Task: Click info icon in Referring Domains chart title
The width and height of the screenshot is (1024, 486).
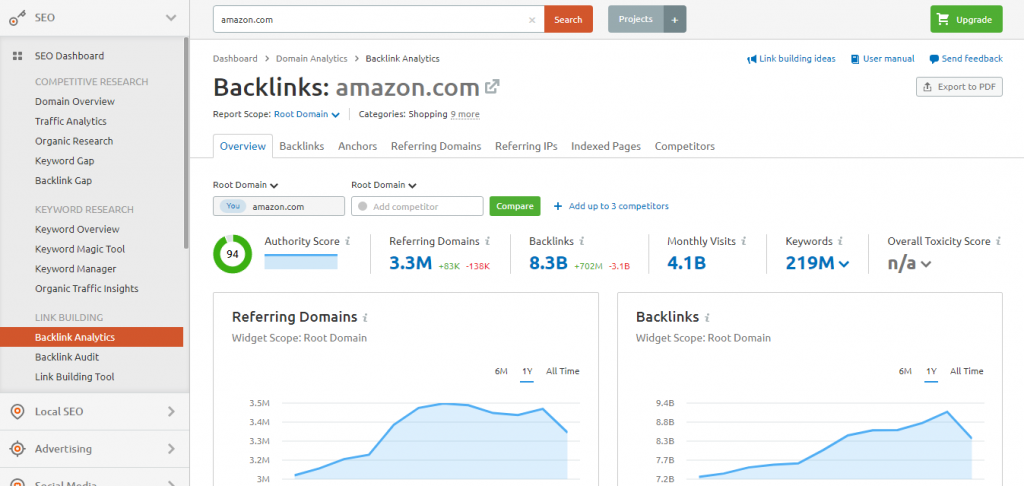Action: coord(365,317)
